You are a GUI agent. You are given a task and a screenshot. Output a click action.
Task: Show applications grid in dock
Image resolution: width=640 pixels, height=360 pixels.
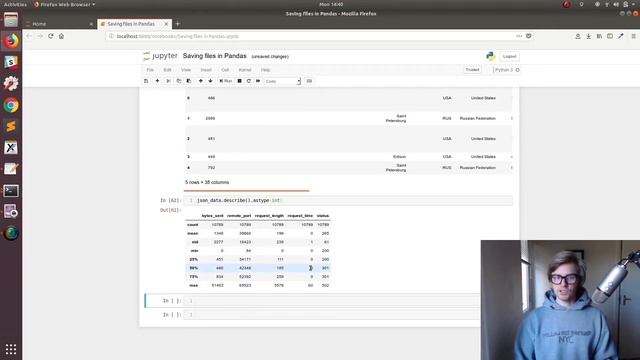(x=11, y=349)
